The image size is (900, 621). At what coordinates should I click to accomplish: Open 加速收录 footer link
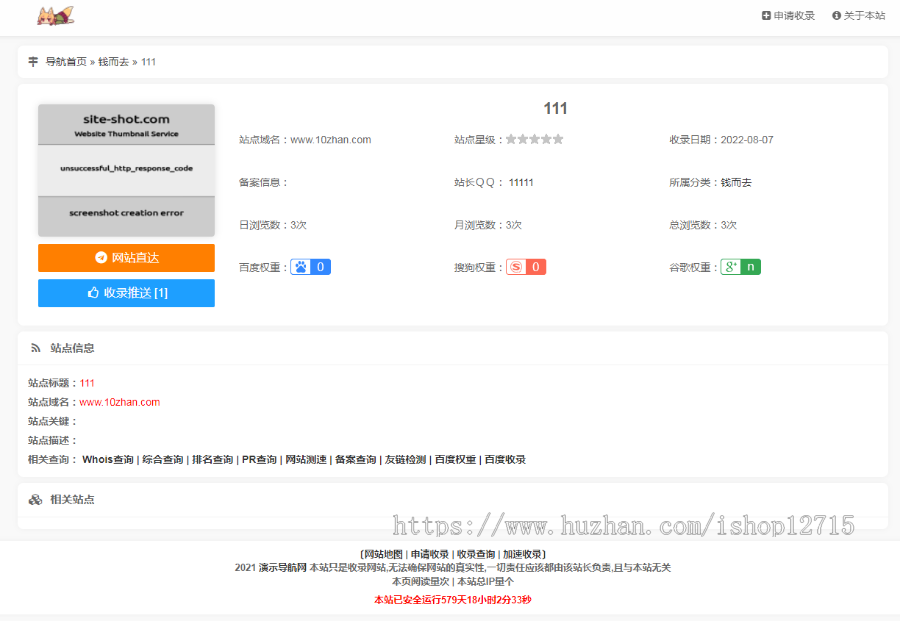[522, 554]
